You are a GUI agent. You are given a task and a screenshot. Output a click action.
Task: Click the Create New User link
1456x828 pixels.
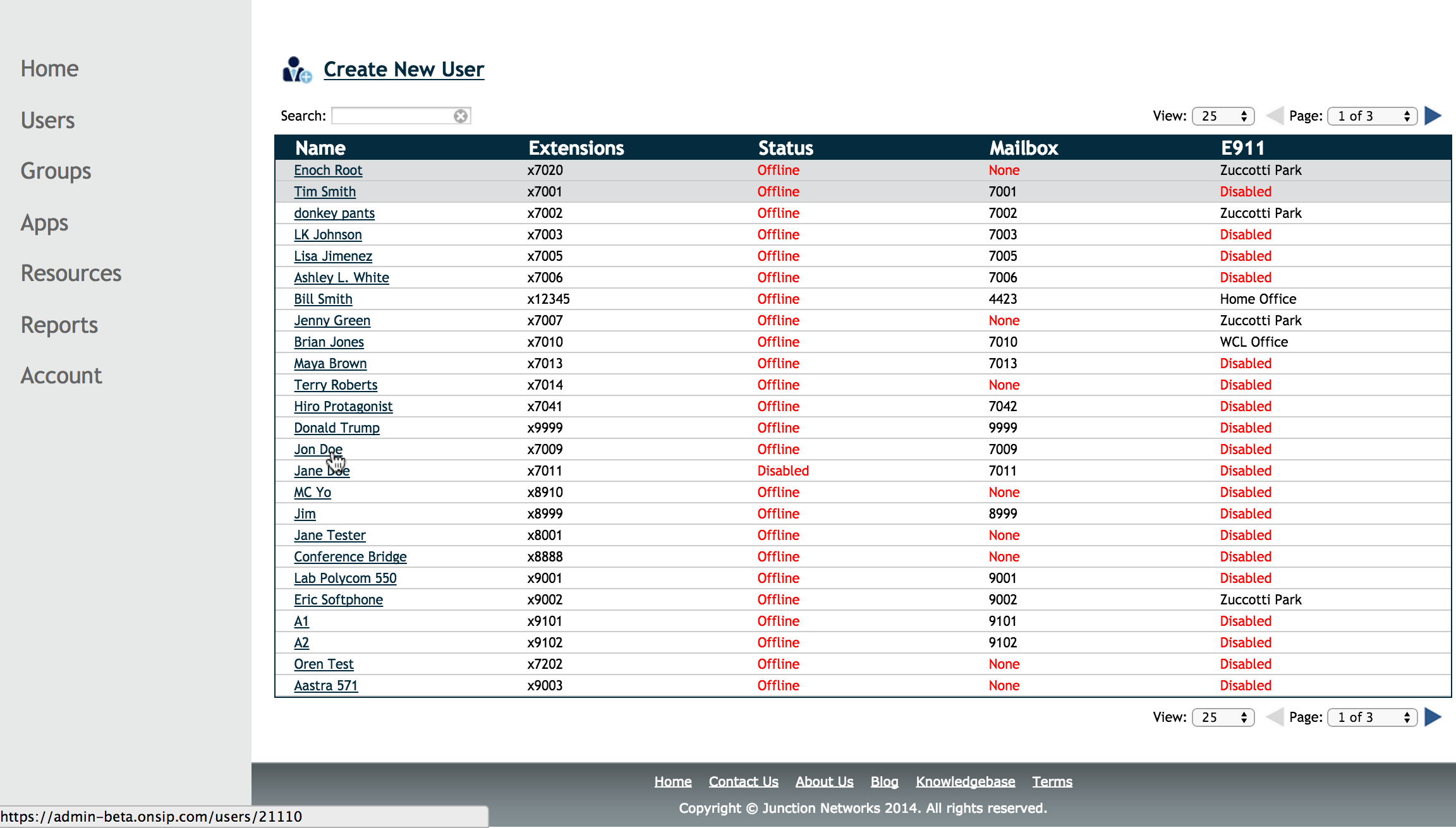[404, 69]
